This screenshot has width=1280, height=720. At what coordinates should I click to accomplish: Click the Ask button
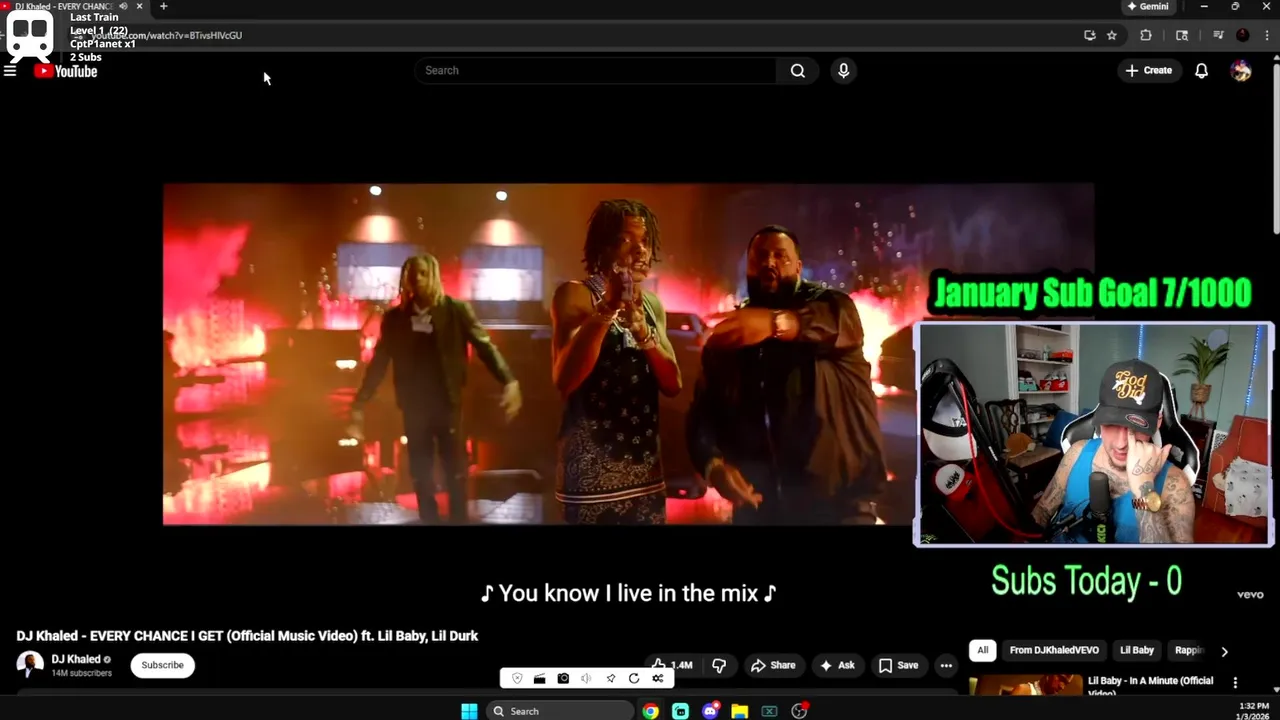click(x=837, y=665)
